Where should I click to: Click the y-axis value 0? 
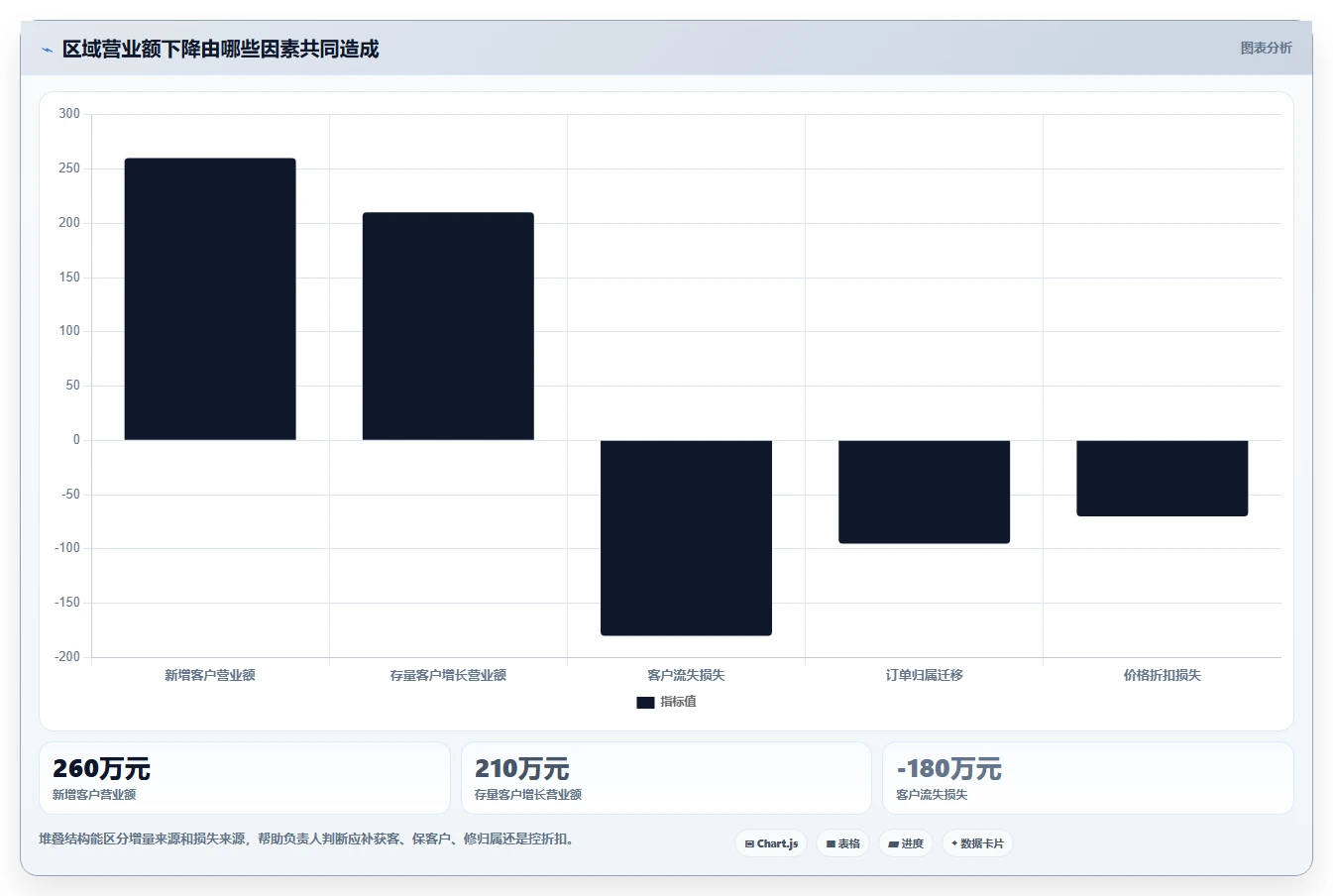coord(76,440)
